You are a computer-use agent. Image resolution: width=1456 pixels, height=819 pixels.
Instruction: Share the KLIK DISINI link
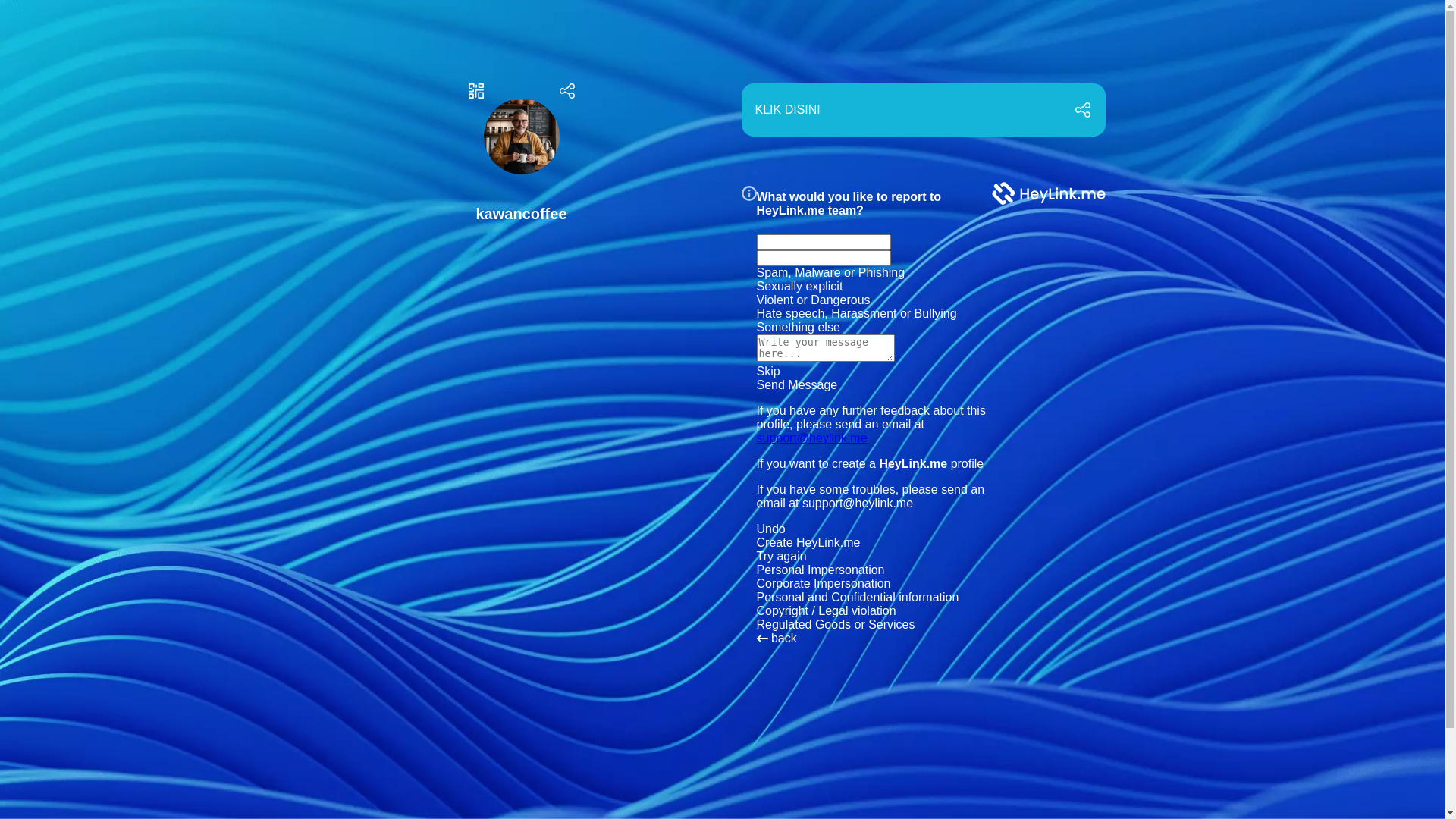pos(1082,110)
